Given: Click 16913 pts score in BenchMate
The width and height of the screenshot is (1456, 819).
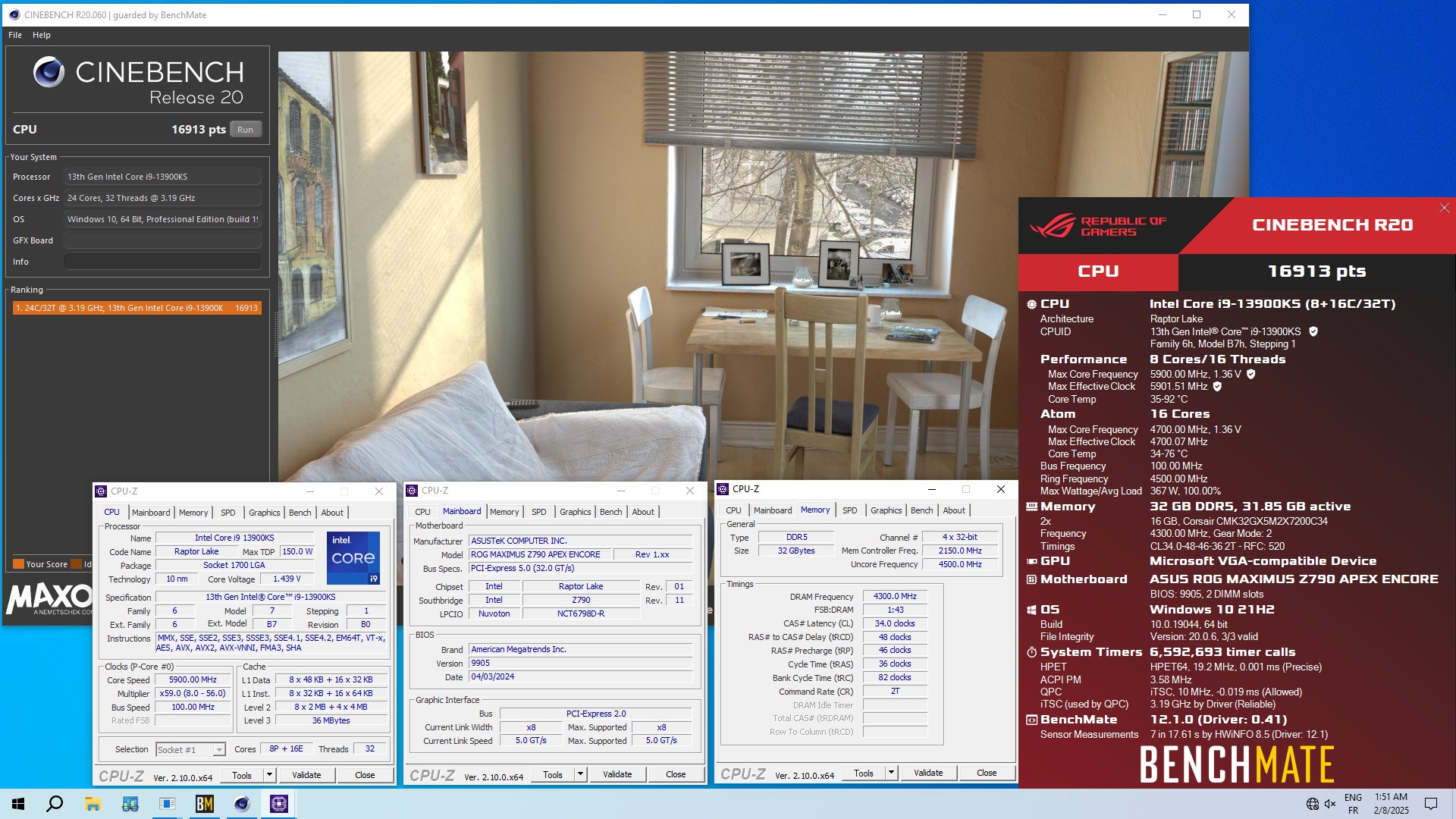Looking at the screenshot, I should click(x=1316, y=271).
